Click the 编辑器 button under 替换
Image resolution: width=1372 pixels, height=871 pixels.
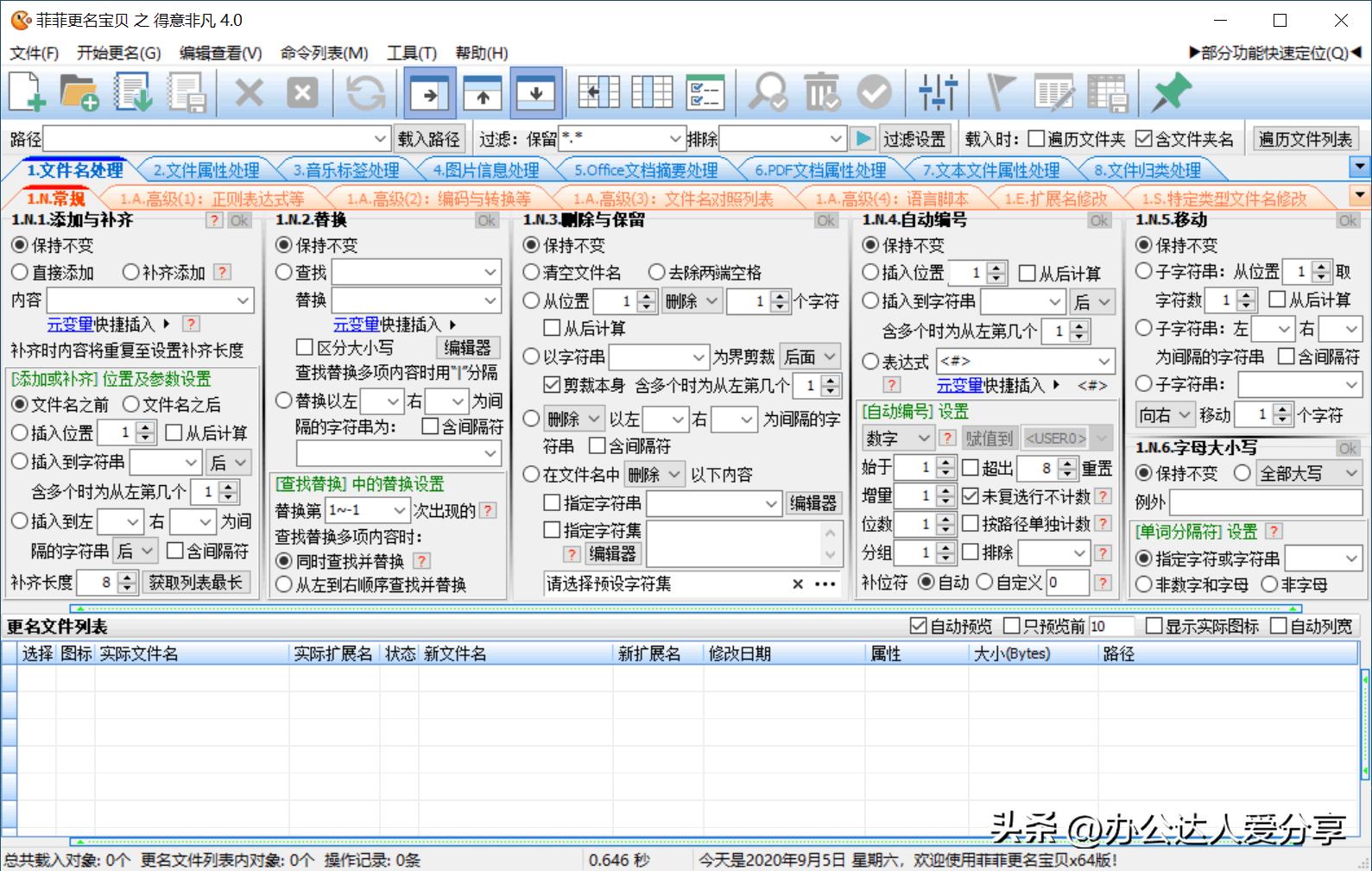(467, 347)
